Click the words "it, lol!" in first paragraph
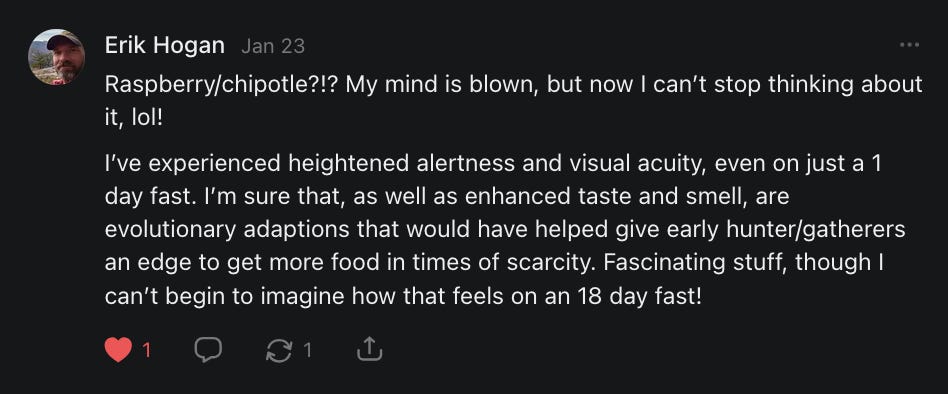This screenshot has width=948, height=394. [134, 118]
